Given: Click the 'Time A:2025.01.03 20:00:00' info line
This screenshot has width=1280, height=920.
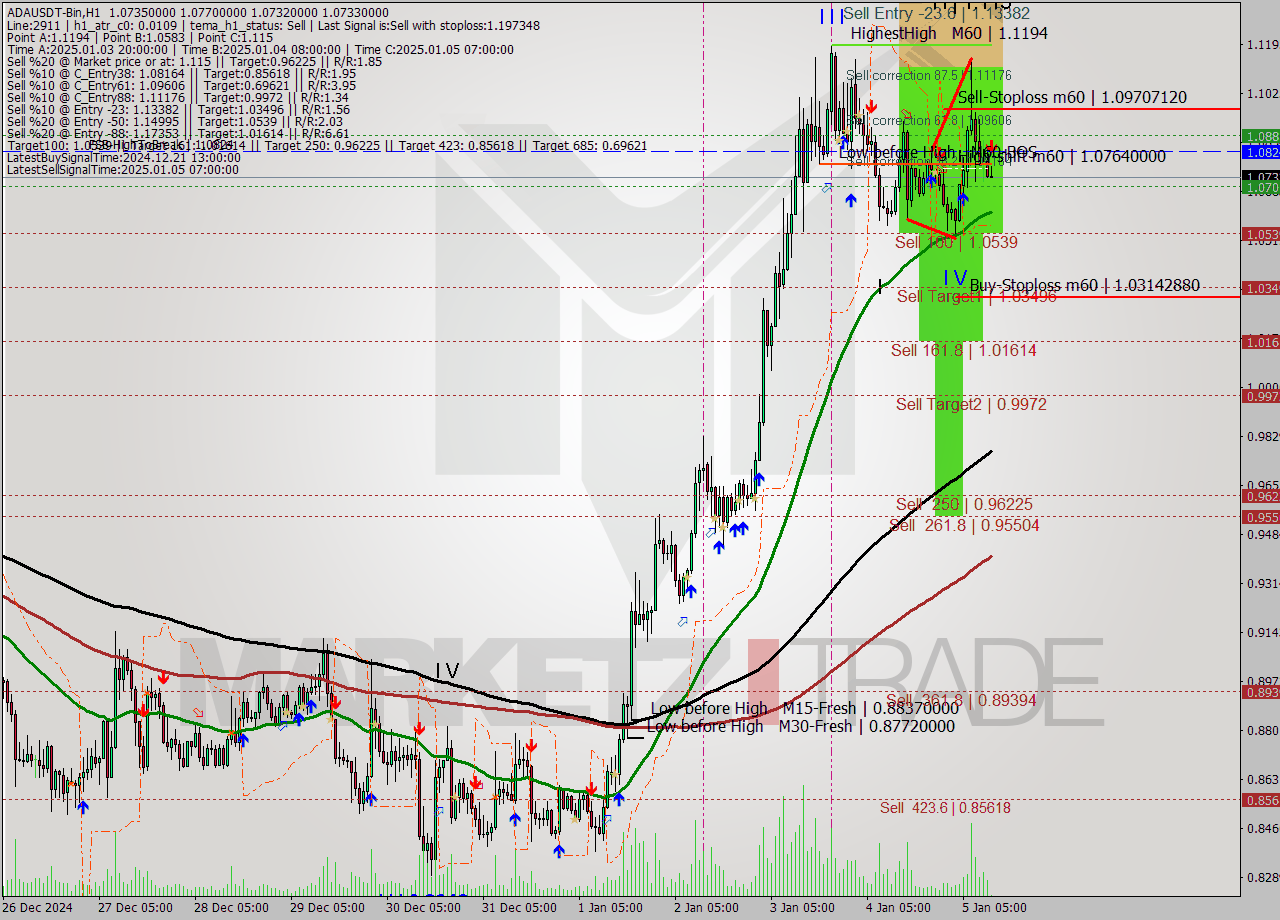Looking at the screenshot, I should pos(260,50).
